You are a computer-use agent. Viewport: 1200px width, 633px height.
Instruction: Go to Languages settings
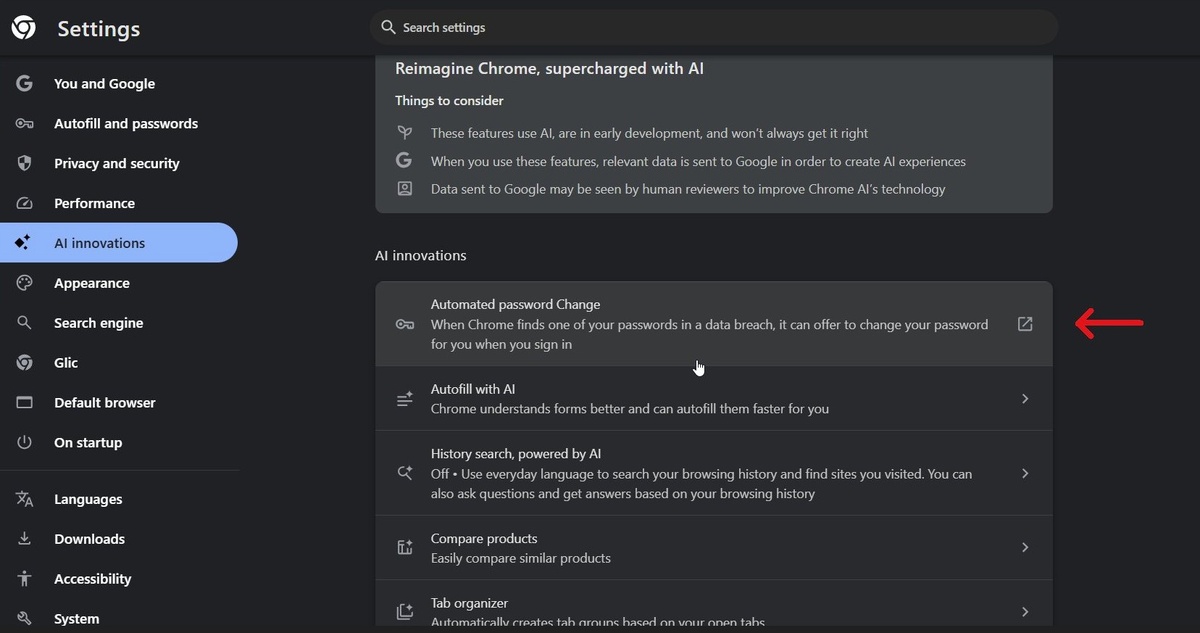point(88,499)
